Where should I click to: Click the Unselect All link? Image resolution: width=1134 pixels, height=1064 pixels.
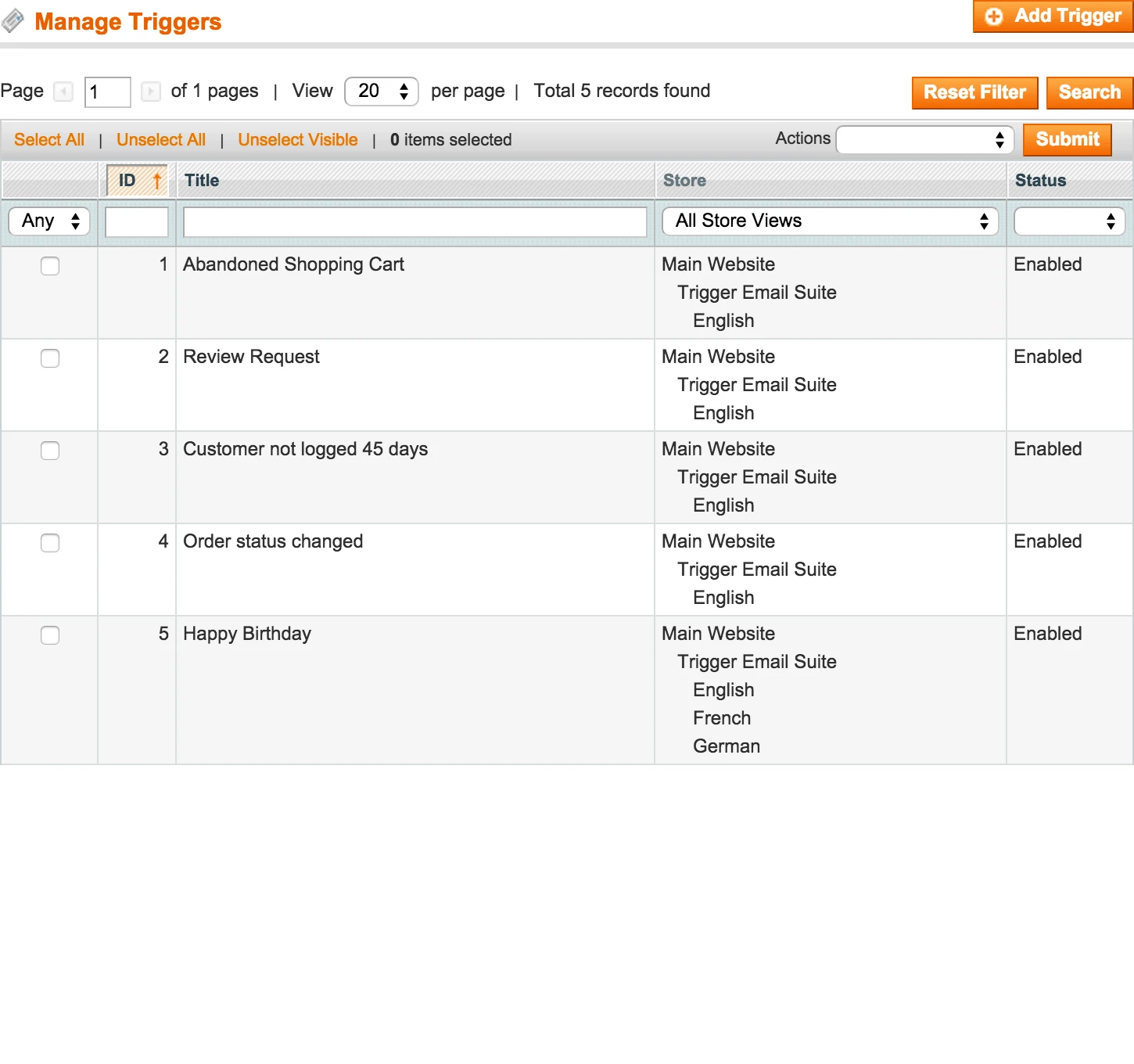pyautogui.click(x=160, y=139)
